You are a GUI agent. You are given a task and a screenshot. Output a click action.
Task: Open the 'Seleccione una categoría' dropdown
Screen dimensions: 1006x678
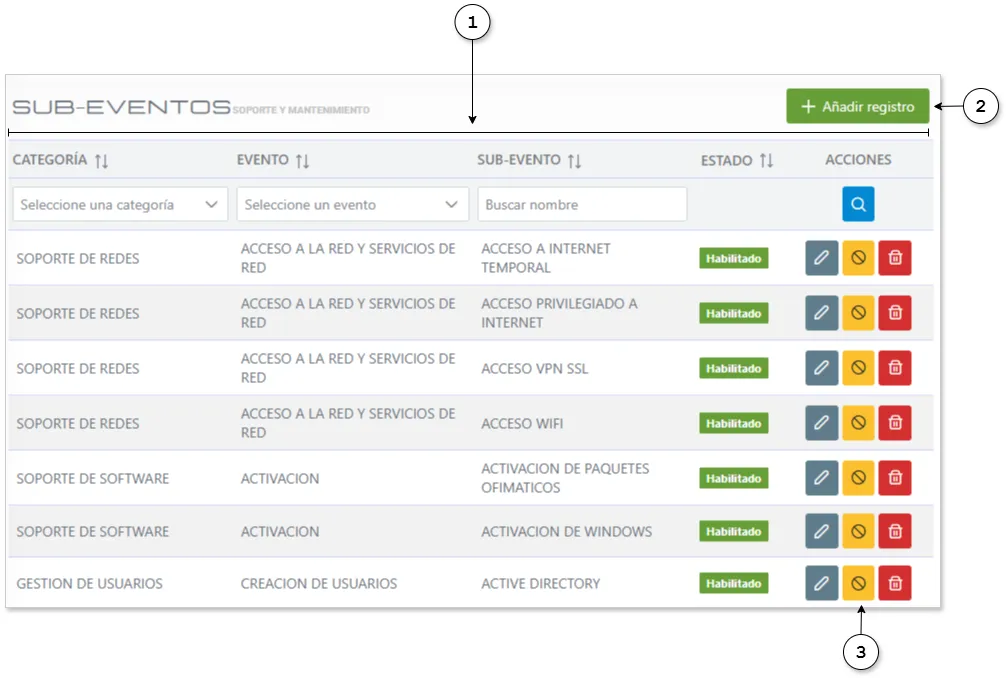pyautogui.click(x=120, y=204)
